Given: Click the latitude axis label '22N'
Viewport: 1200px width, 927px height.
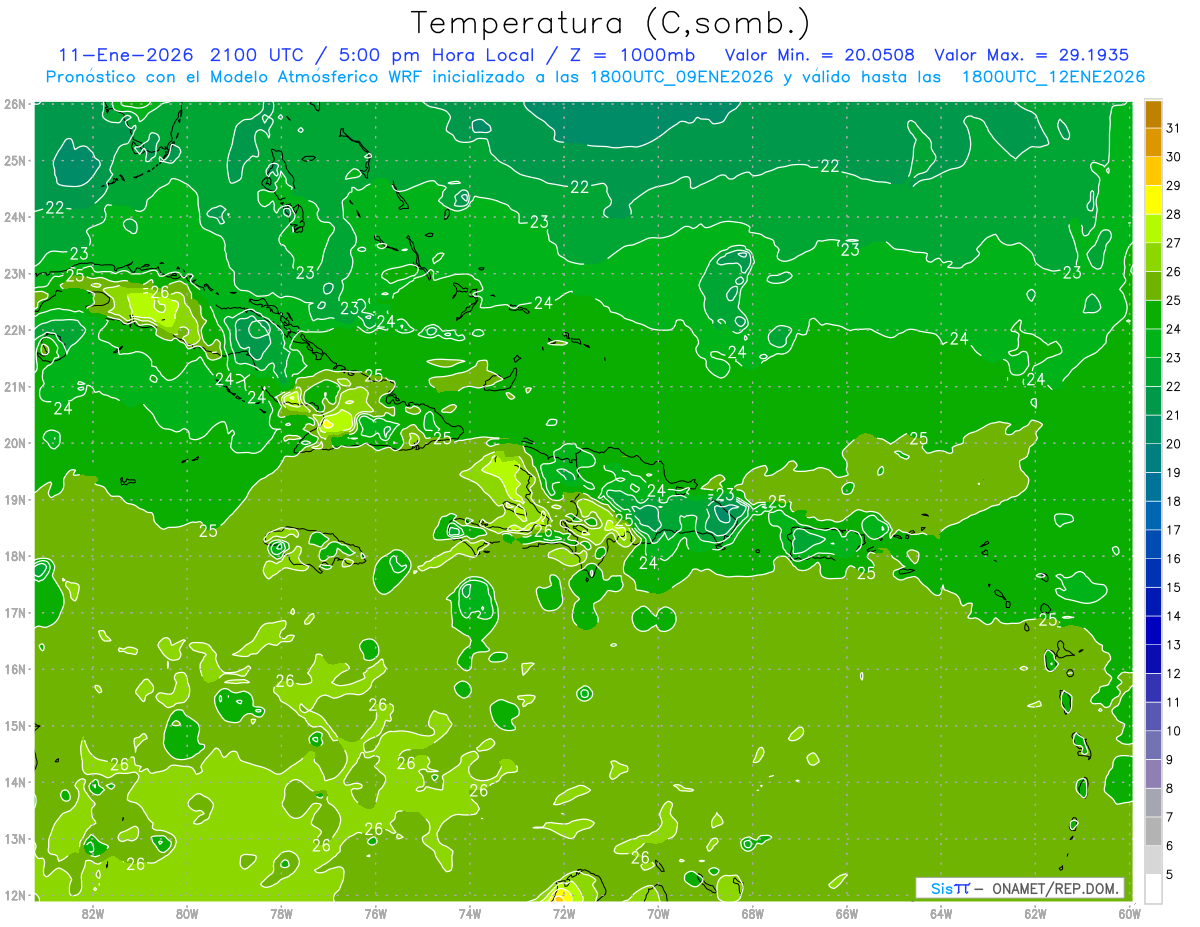Looking at the screenshot, I should 15,330.
